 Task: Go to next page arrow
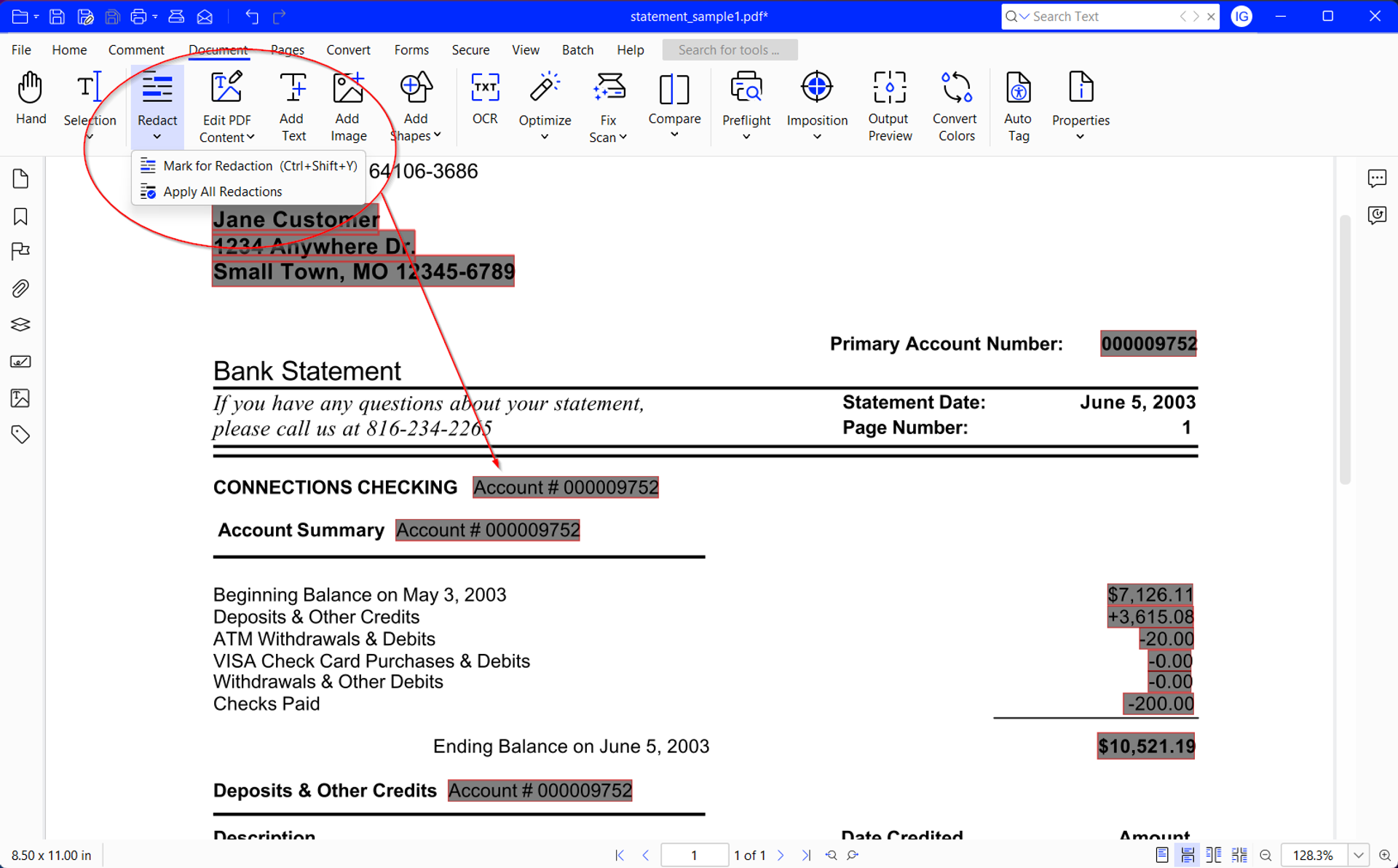point(781,855)
